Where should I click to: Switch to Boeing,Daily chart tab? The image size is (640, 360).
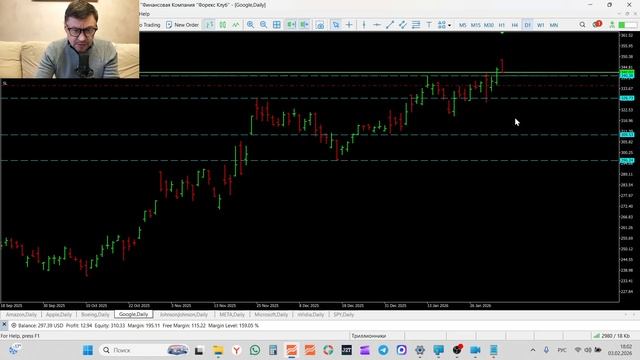[x=95, y=315]
